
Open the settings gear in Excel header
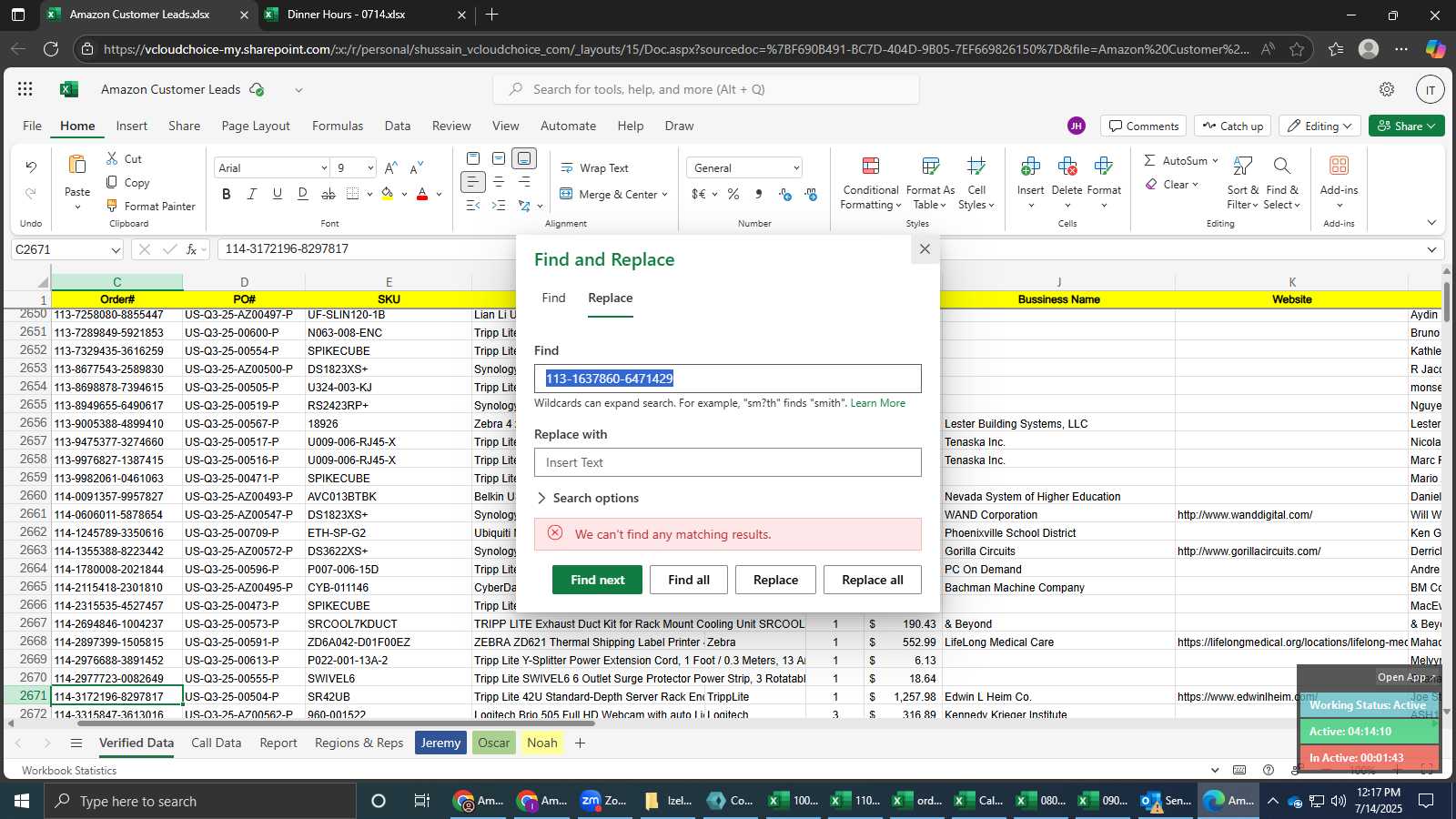(x=1387, y=89)
